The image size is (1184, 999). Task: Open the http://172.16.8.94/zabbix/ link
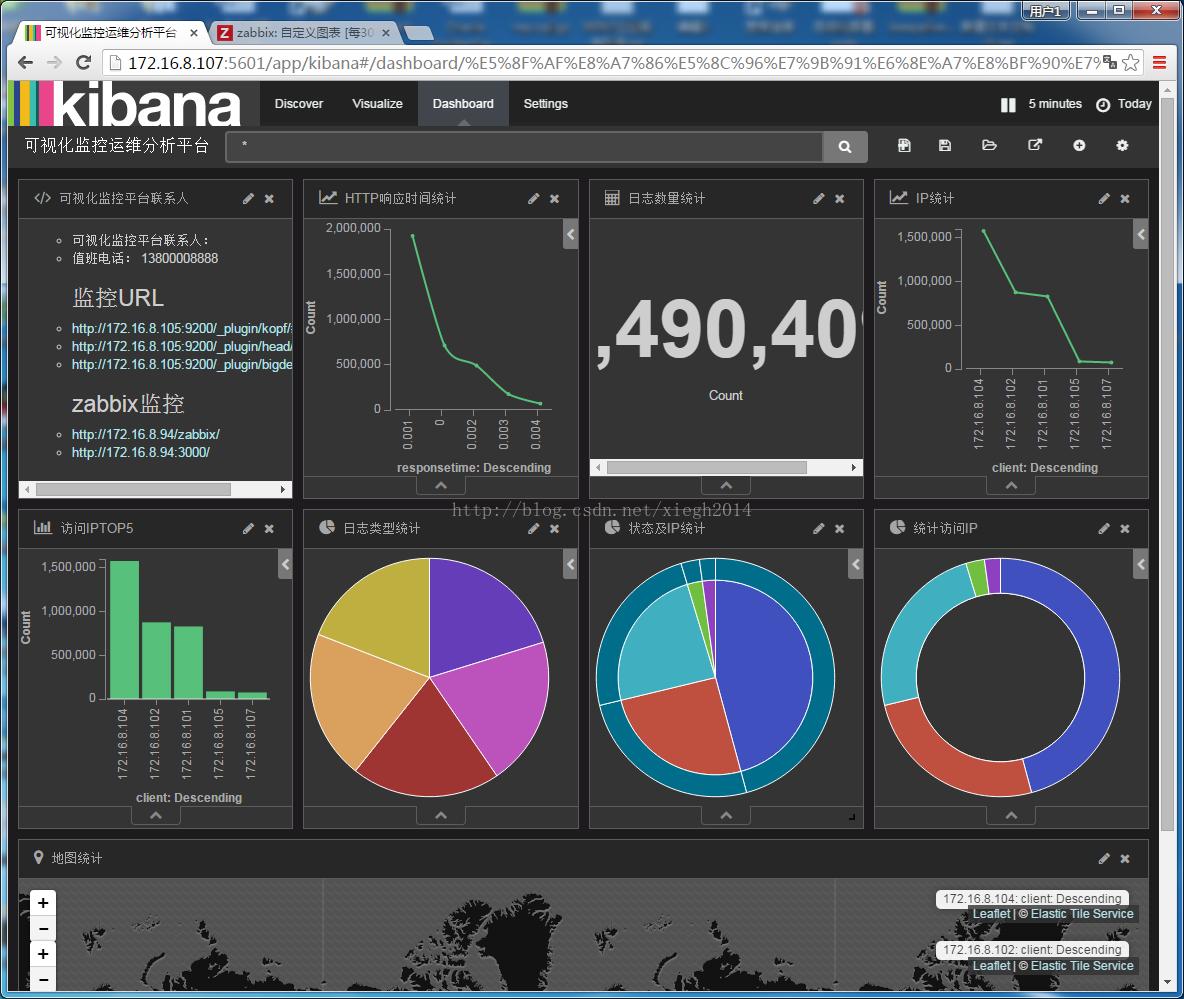point(146,435)
